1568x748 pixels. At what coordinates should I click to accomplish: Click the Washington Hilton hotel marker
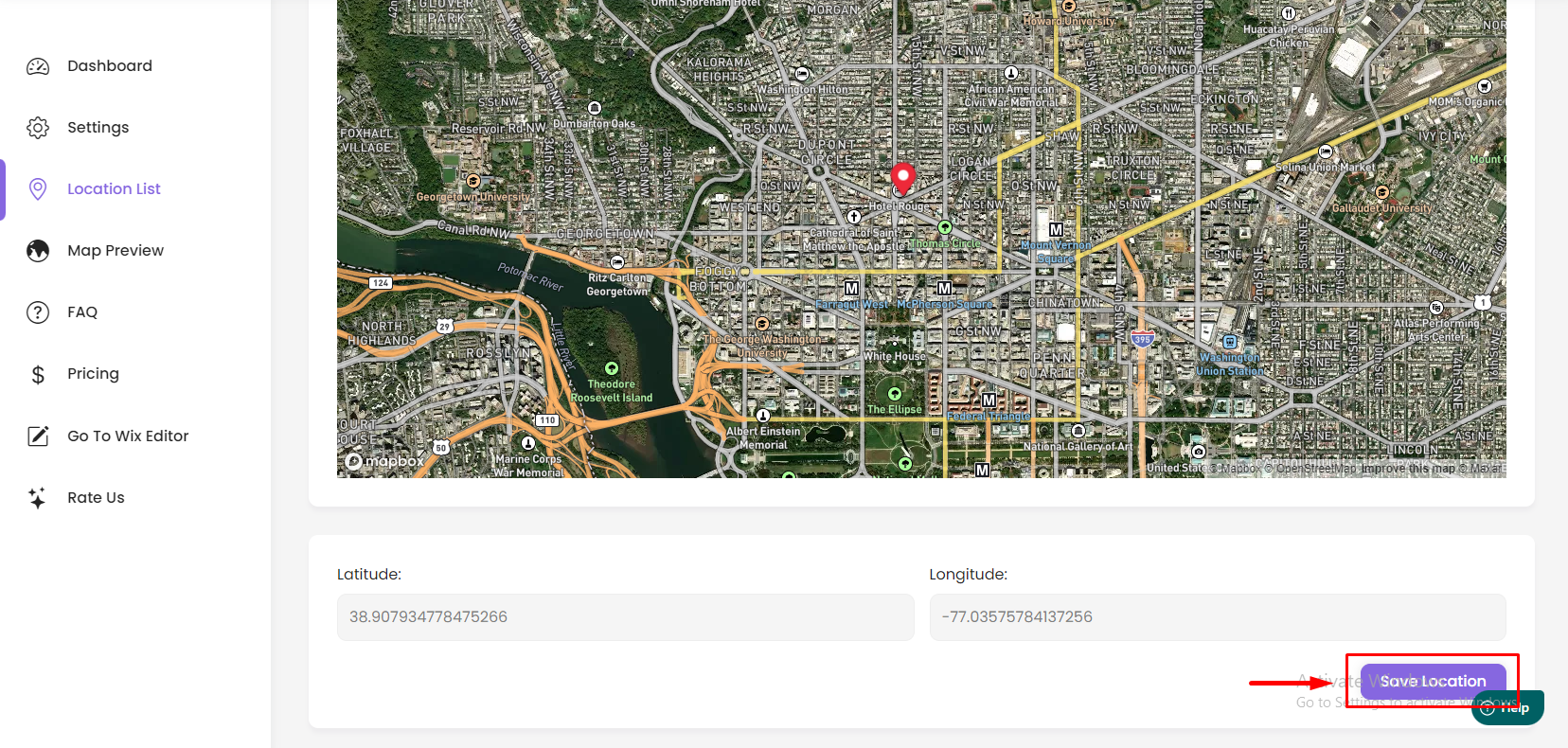pos(802,74)
